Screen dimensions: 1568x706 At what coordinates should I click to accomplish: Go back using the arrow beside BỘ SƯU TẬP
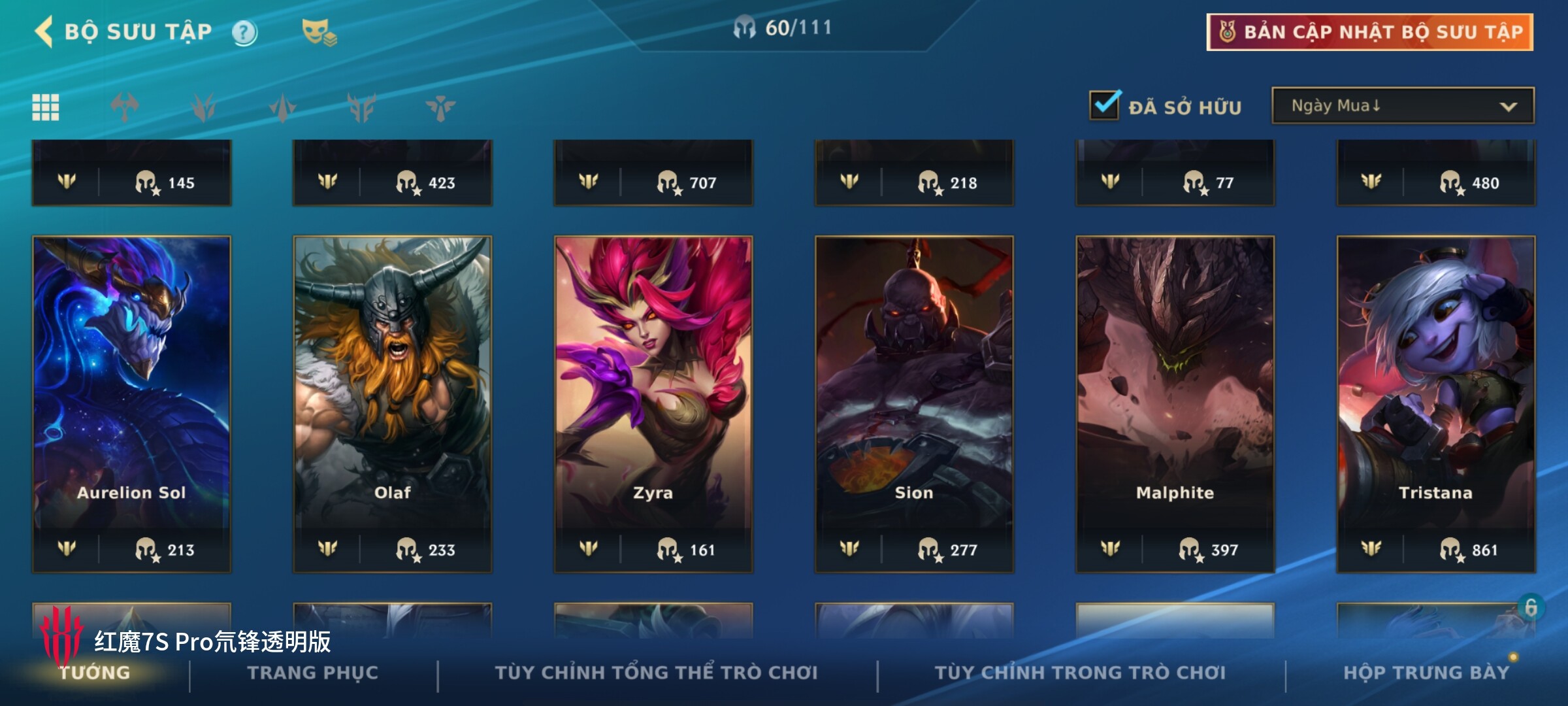click(x=44, y=31)
